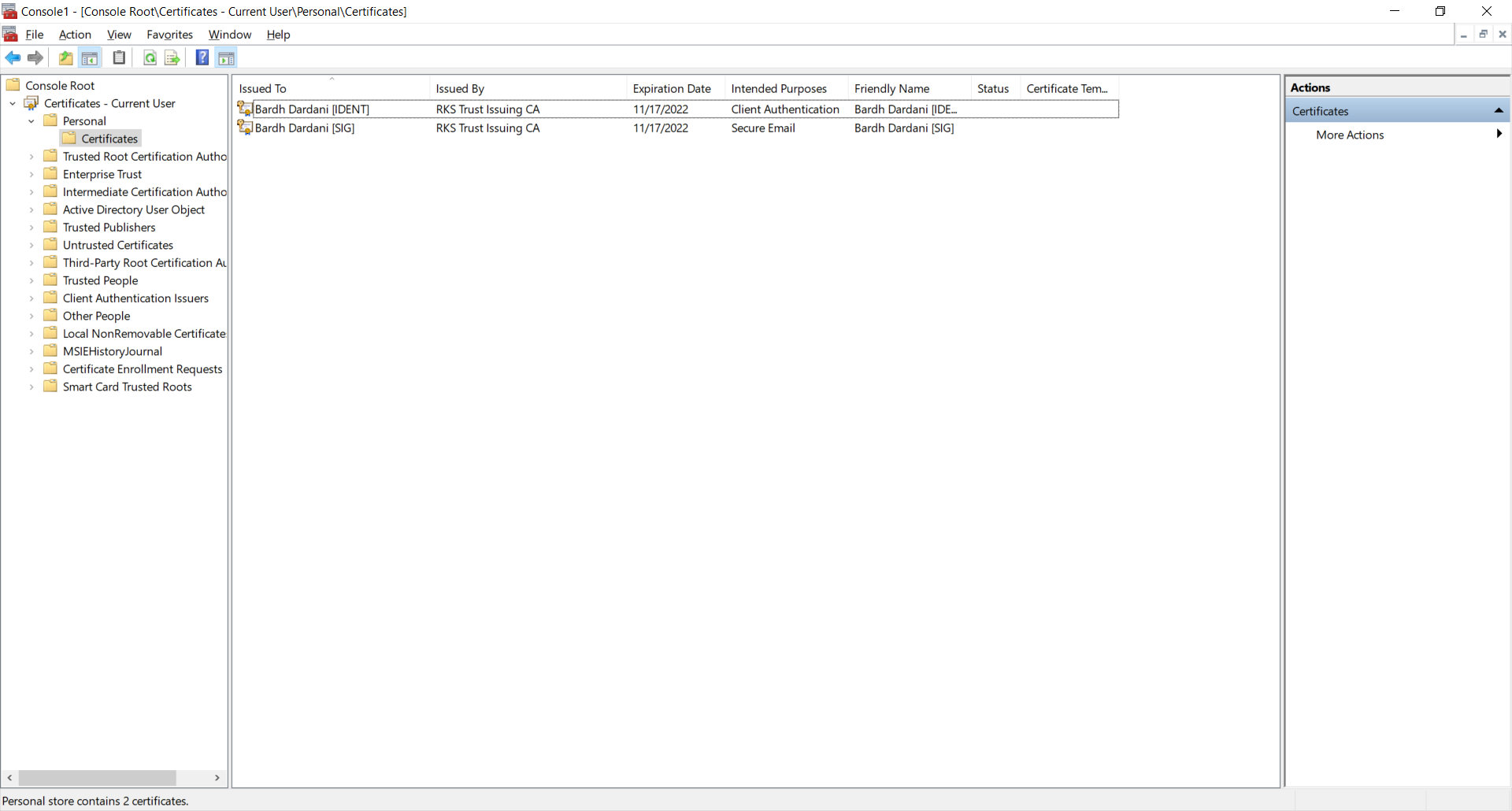This screenshot has height=811, width=1512.
Task: Collapse the Certificates actions section arrow
Action: coord(1499,111)
